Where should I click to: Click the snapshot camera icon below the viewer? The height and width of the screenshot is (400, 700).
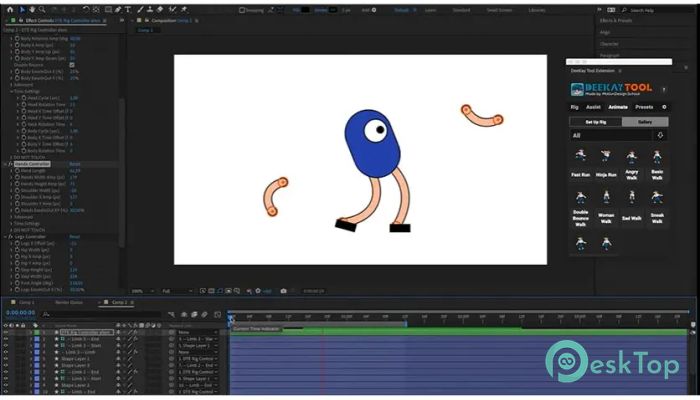[x=283, y=291]
